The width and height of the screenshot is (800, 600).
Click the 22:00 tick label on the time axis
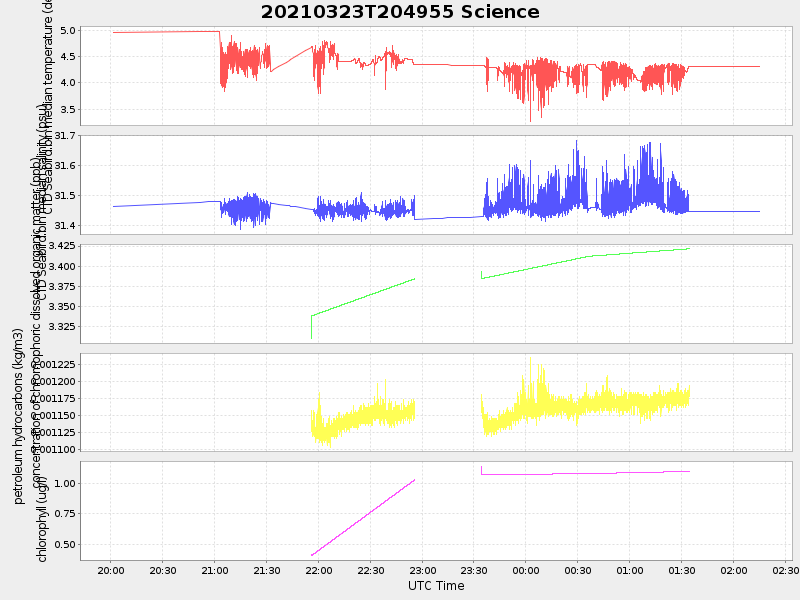(x=318, y=571)
